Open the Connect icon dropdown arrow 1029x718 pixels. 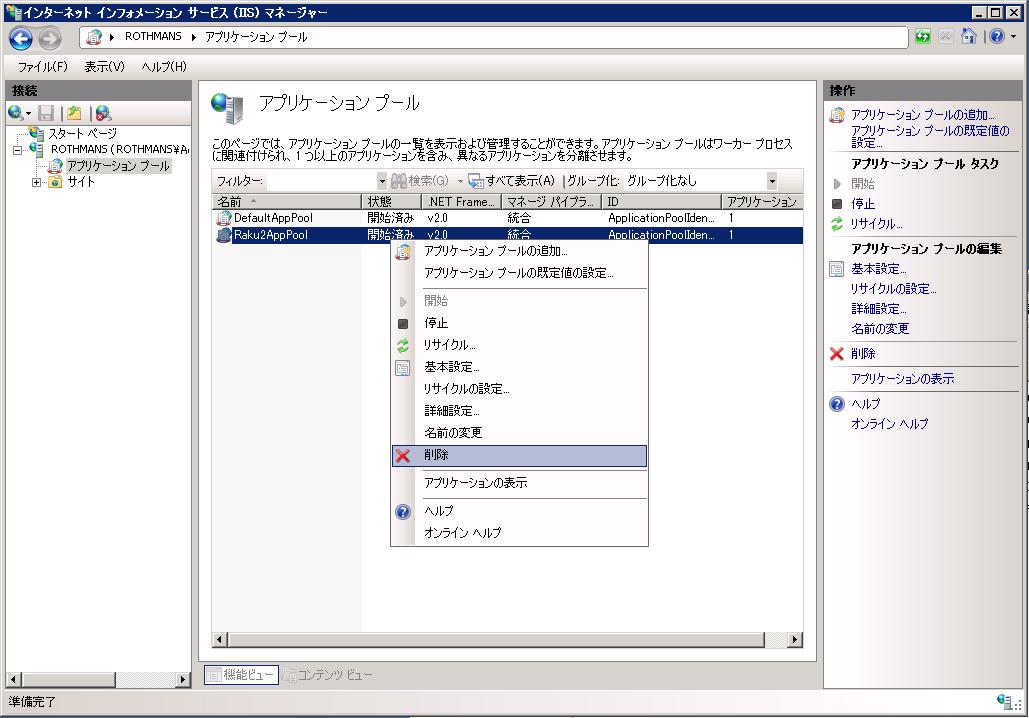coord(28,114)
